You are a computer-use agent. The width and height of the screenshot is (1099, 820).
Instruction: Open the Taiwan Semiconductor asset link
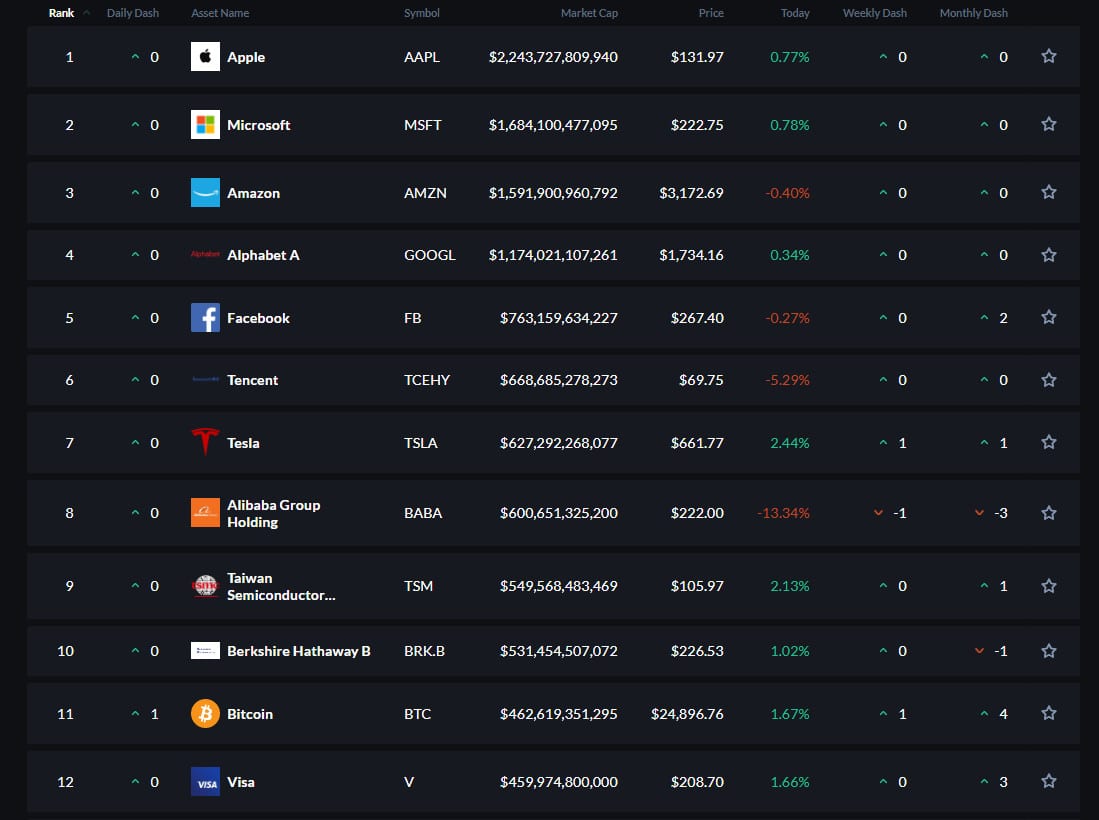(281, 586)
